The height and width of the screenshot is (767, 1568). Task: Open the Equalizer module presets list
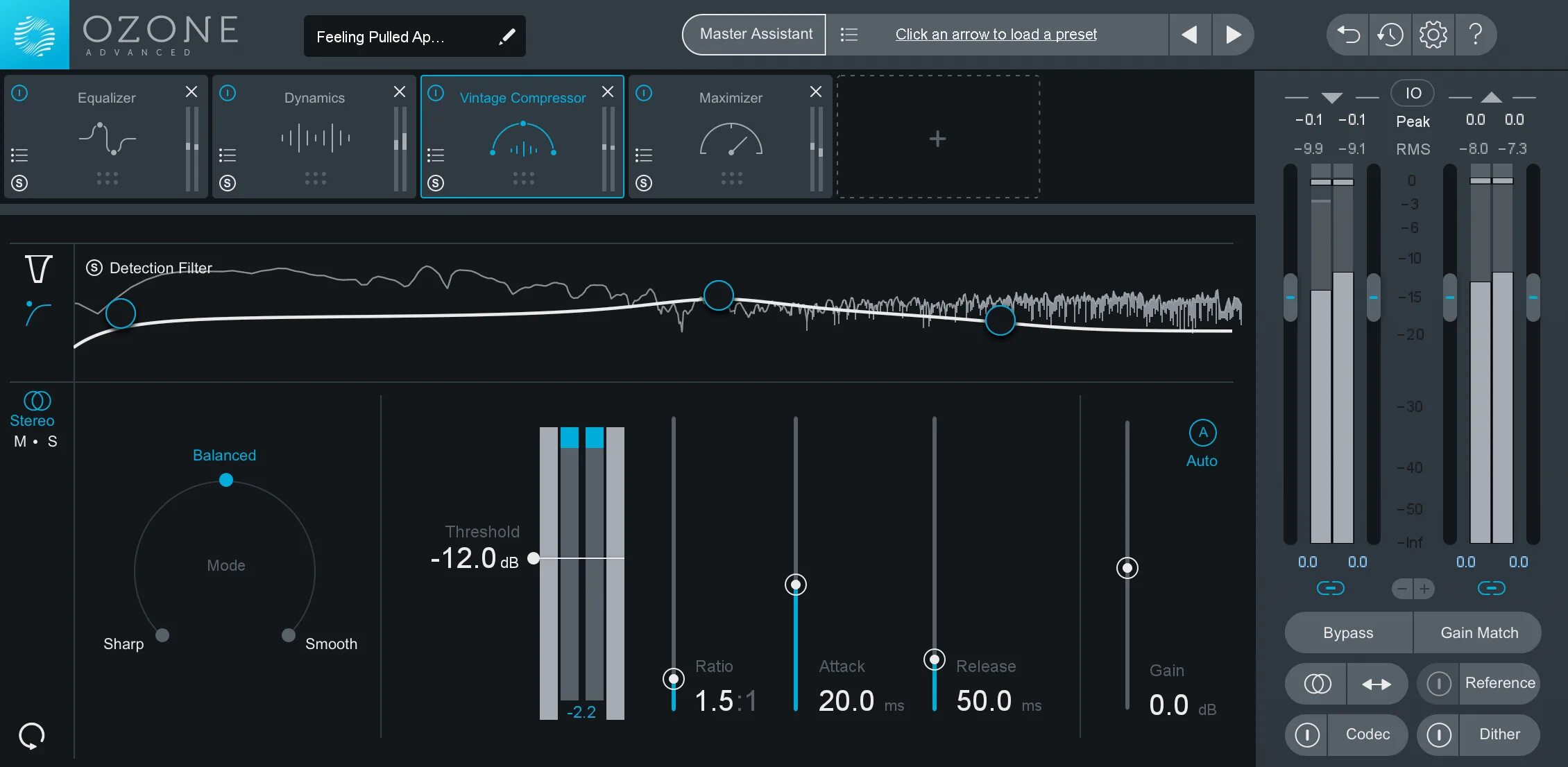[x=19, y=155]
